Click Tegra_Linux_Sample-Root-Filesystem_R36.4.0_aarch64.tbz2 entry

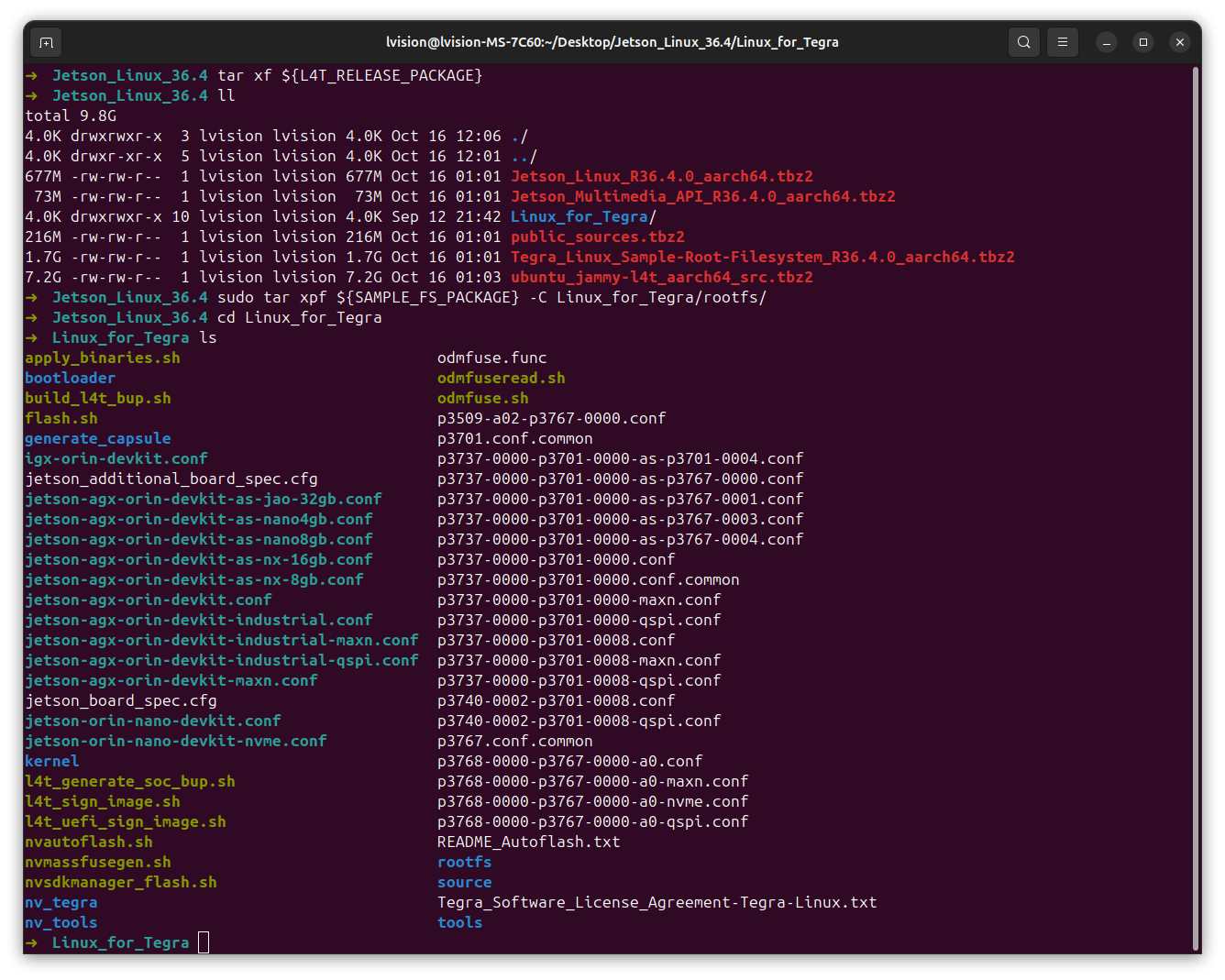pos(763,257)
